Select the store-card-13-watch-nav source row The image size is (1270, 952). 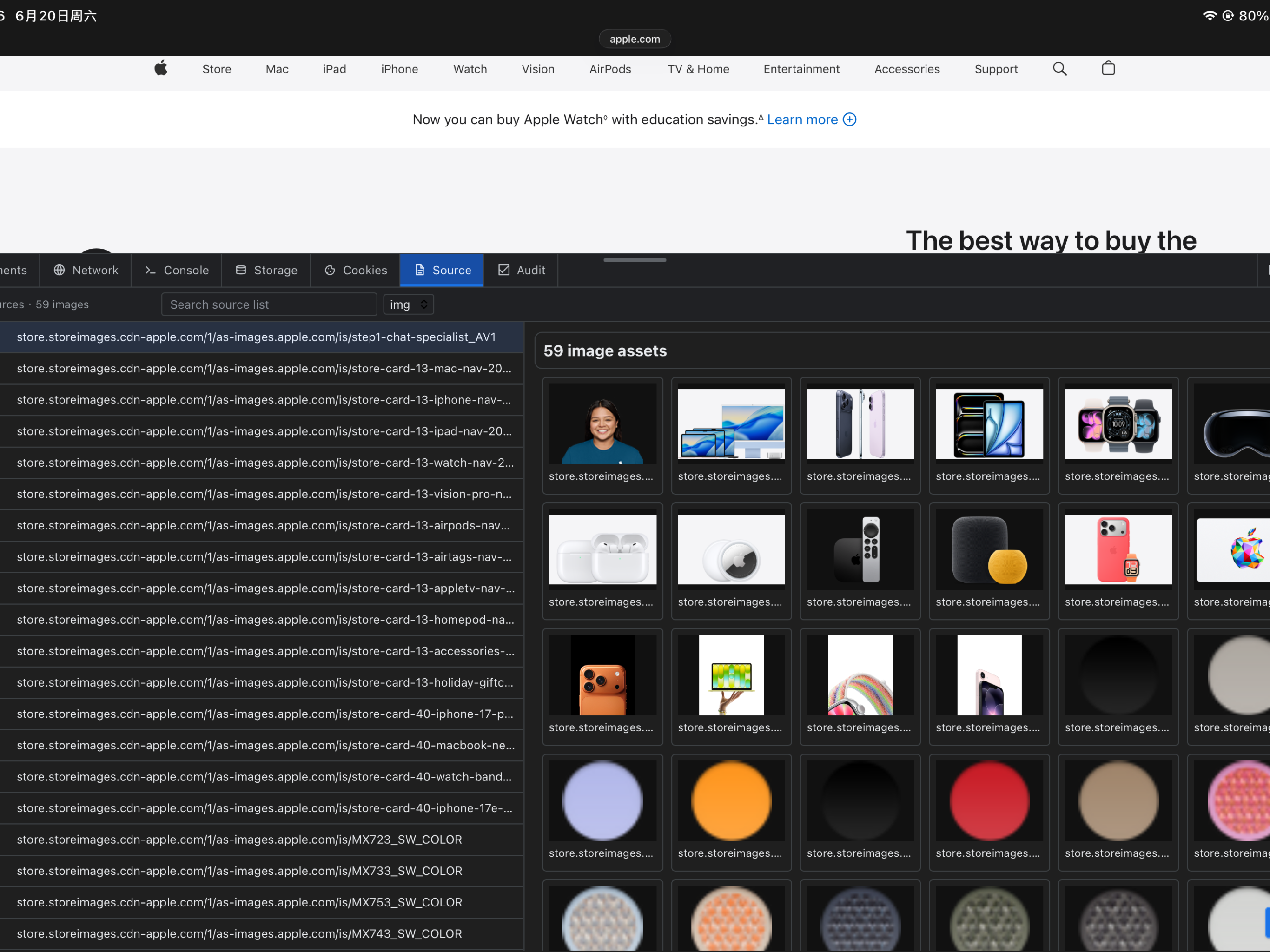[x=262, y=463]
